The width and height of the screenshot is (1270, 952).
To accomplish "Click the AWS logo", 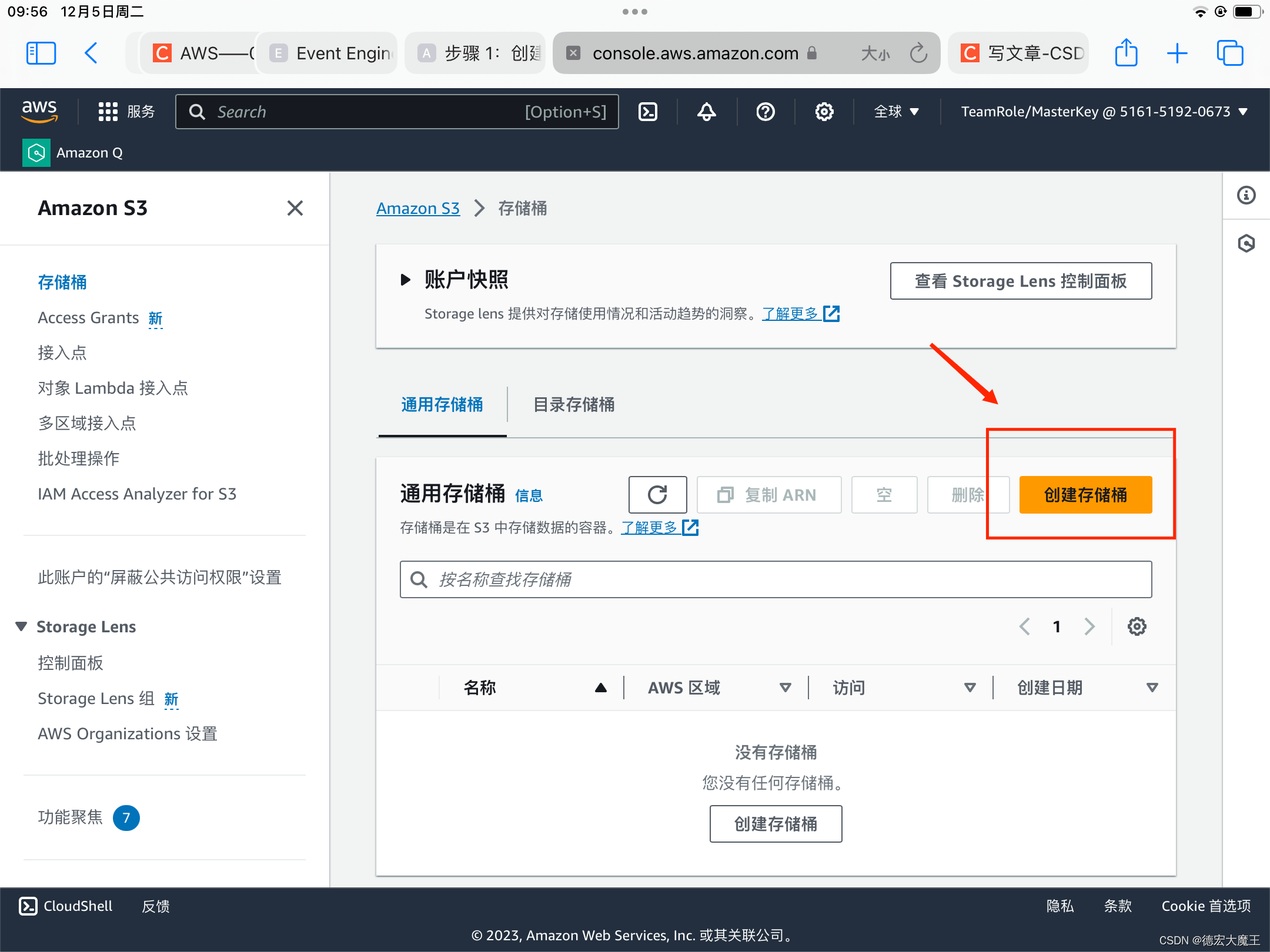I will click(x=39, y=111).
